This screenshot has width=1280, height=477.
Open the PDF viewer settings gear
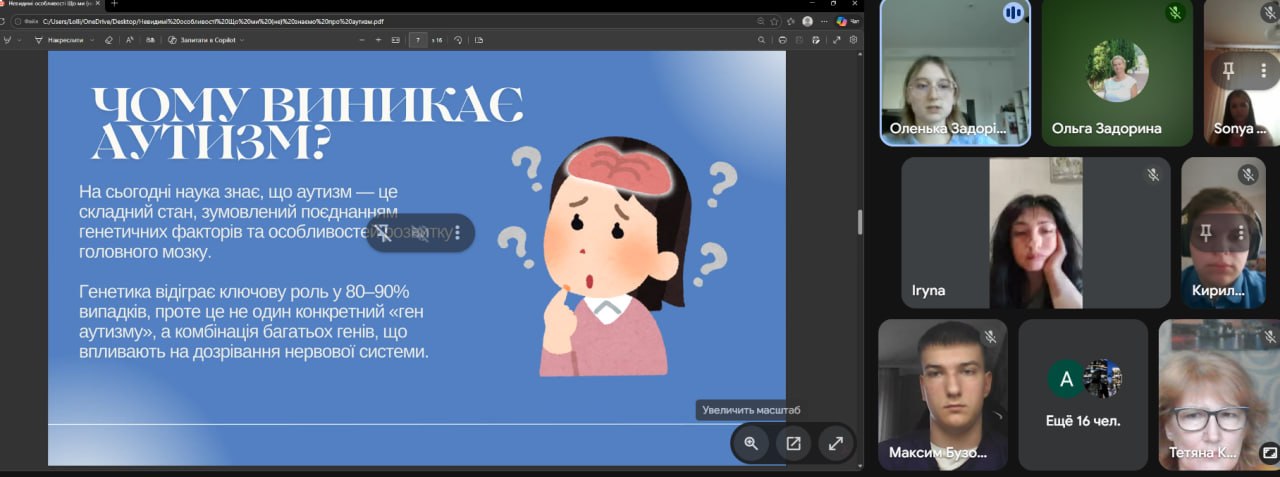click(x=853, y=40)
